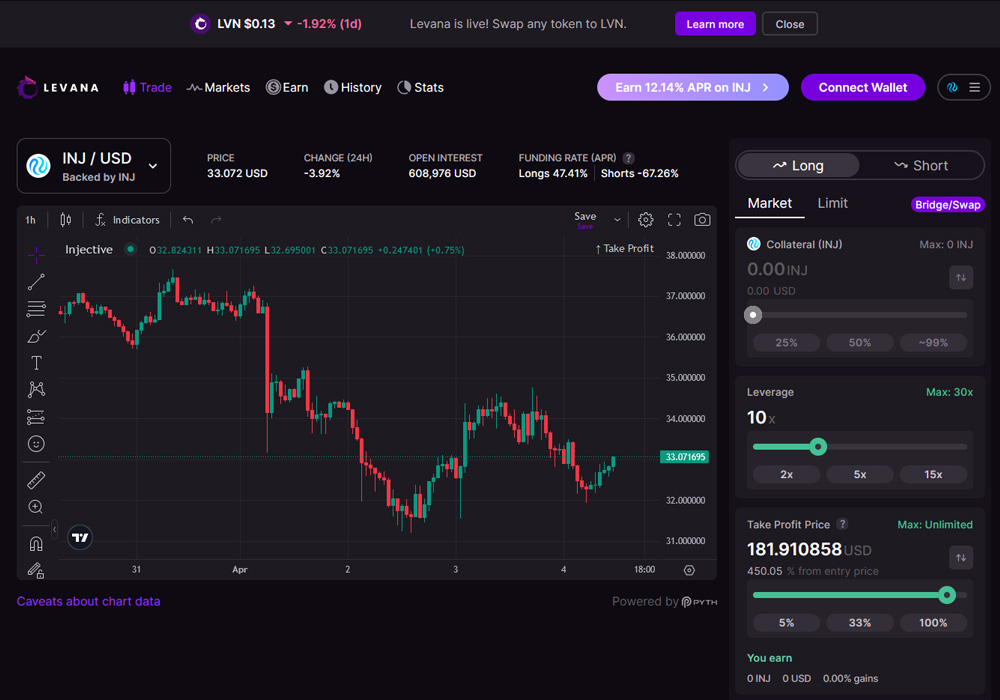The image size is (1000, 700).
Task: Take a chart snapshot with camera icon
Action: click(x=702, y=220)
